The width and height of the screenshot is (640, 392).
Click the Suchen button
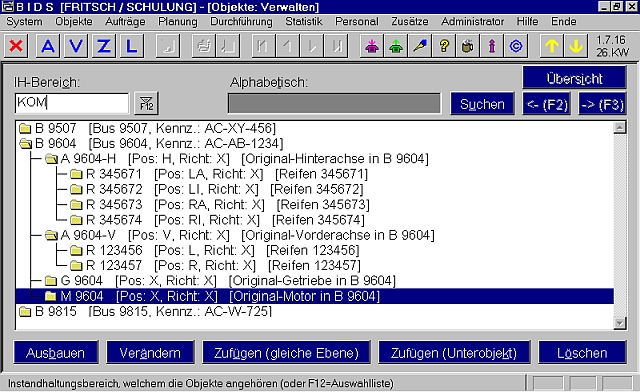(482, 104)
